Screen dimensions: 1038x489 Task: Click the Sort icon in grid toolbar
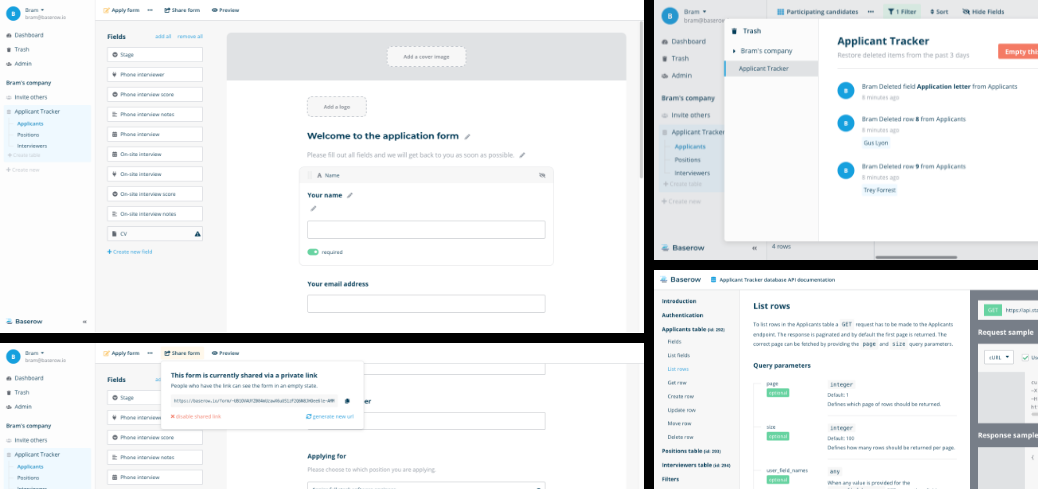939,11
